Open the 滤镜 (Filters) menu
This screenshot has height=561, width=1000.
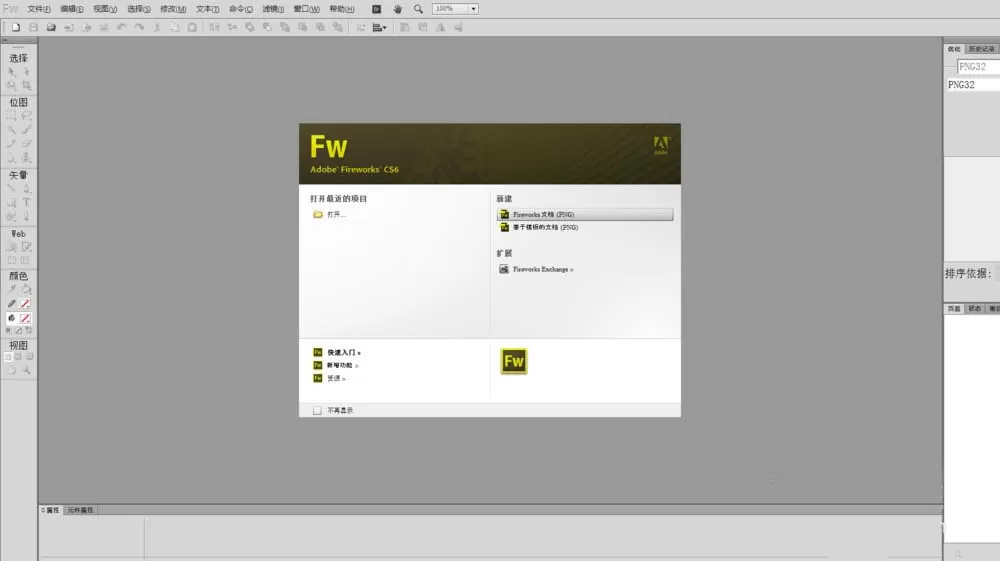pos(273,9)
